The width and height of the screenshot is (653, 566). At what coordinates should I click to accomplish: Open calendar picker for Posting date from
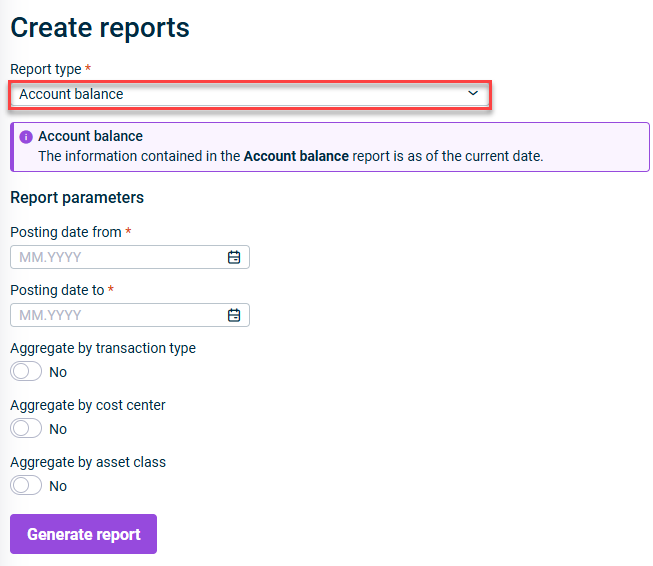(234, 257)
